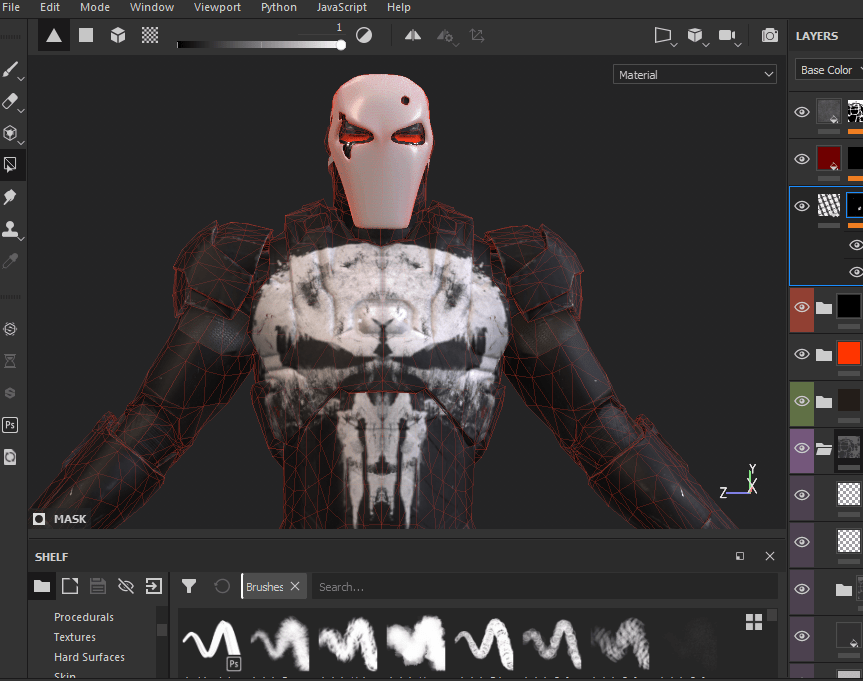Select Textures shelf category
Screen dimensions: 863x681
[x=75, y=637]
